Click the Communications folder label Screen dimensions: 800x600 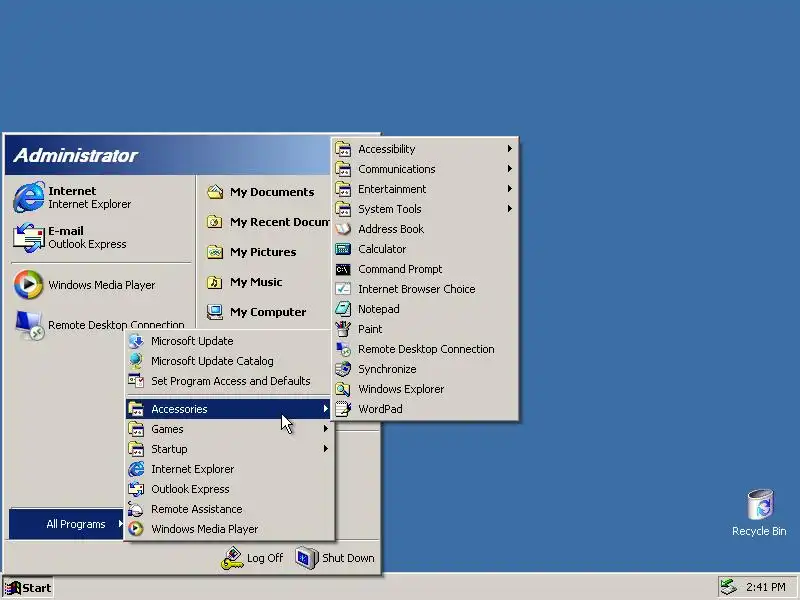pos(396,169)
